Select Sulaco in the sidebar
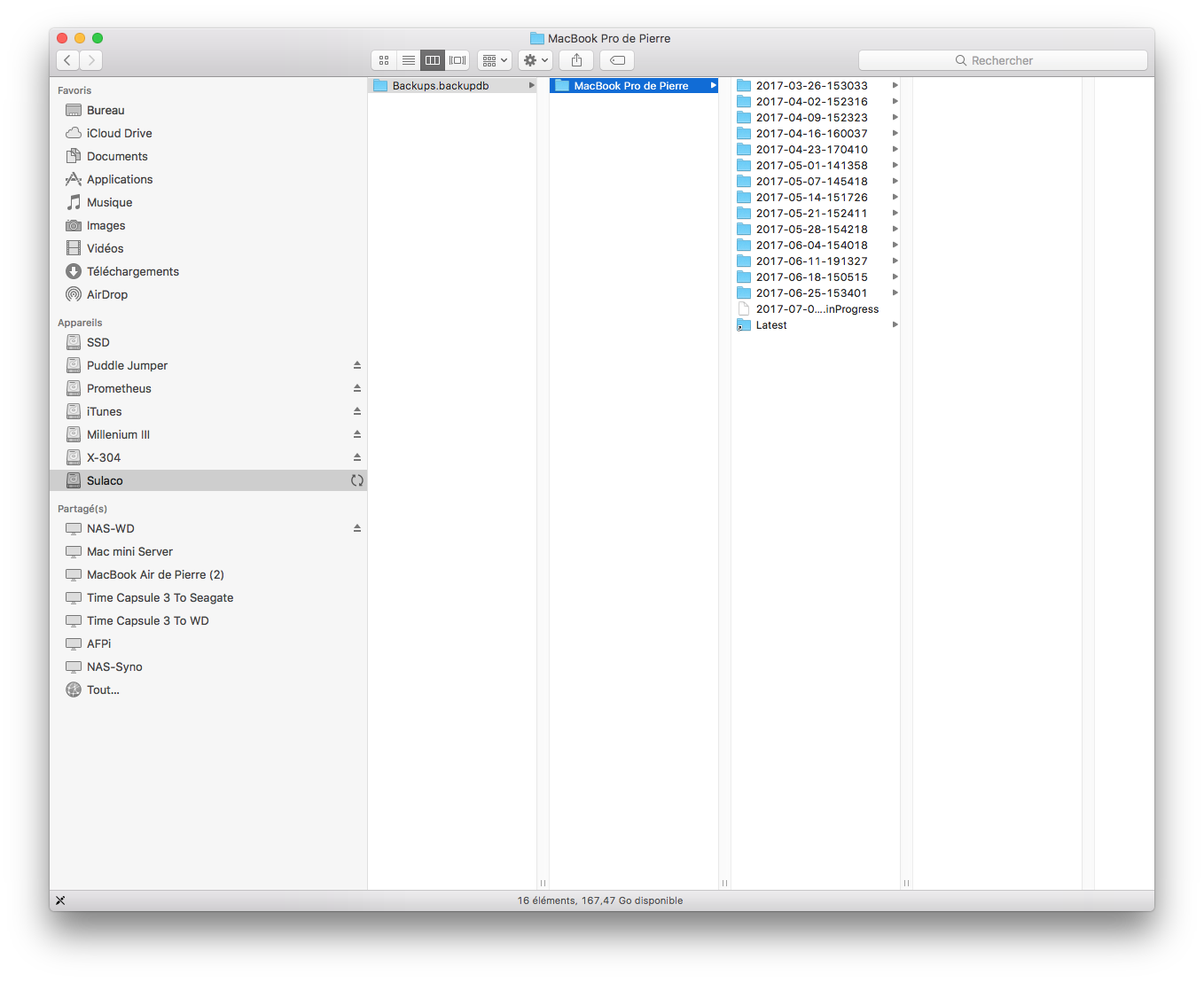 (208, 480)
